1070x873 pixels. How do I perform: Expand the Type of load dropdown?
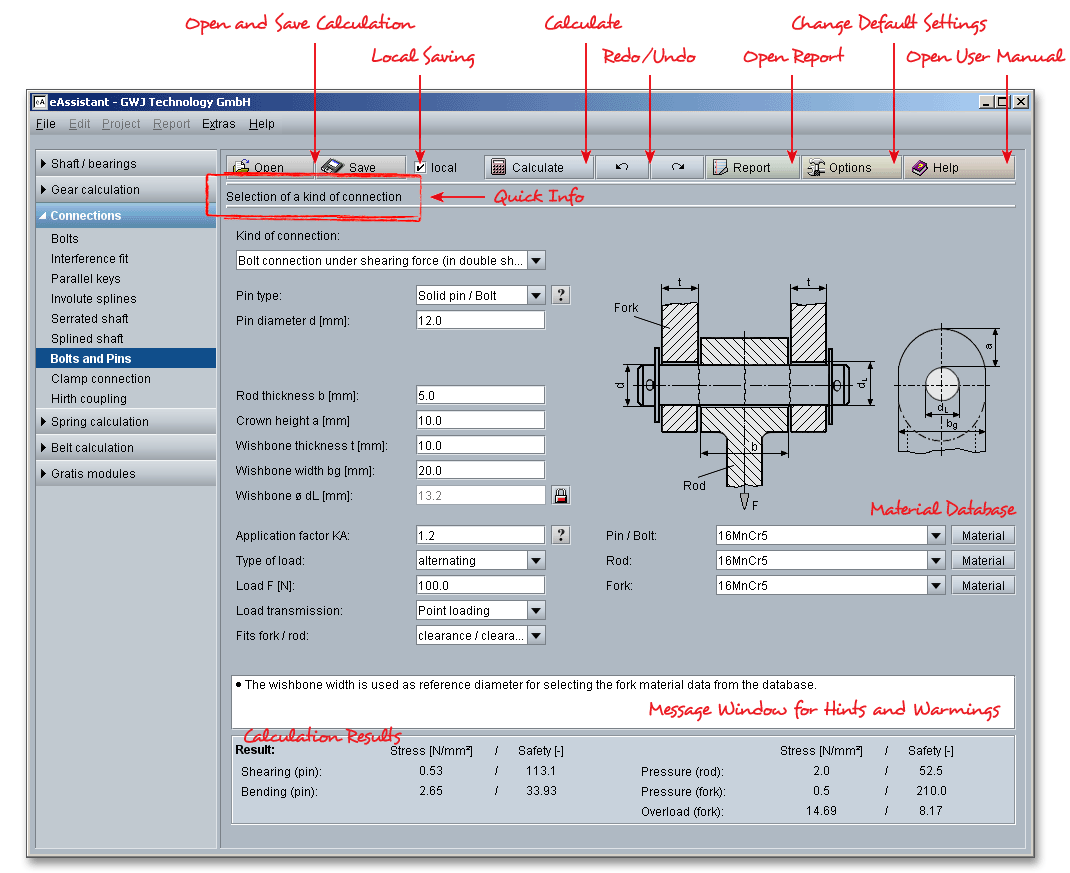536,561
